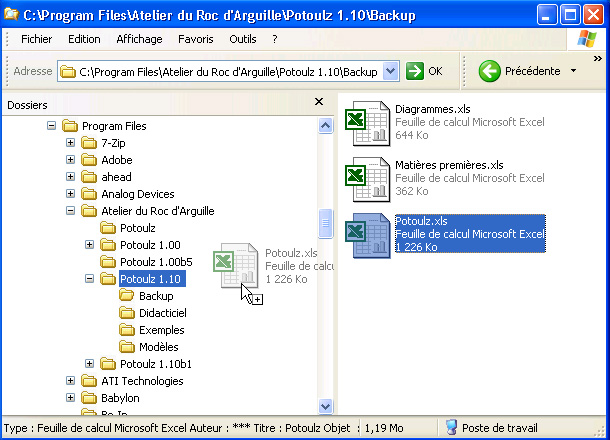Expand the Potoulz 1.00 folder node
Viewport: 610px width, 440px height.
(89, 245)
